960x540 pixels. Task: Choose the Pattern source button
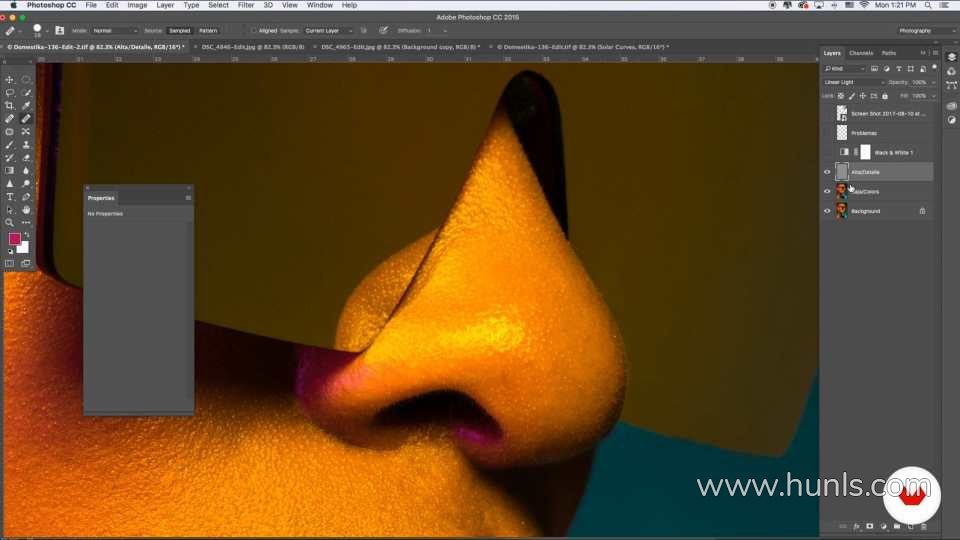pos(207,31)
